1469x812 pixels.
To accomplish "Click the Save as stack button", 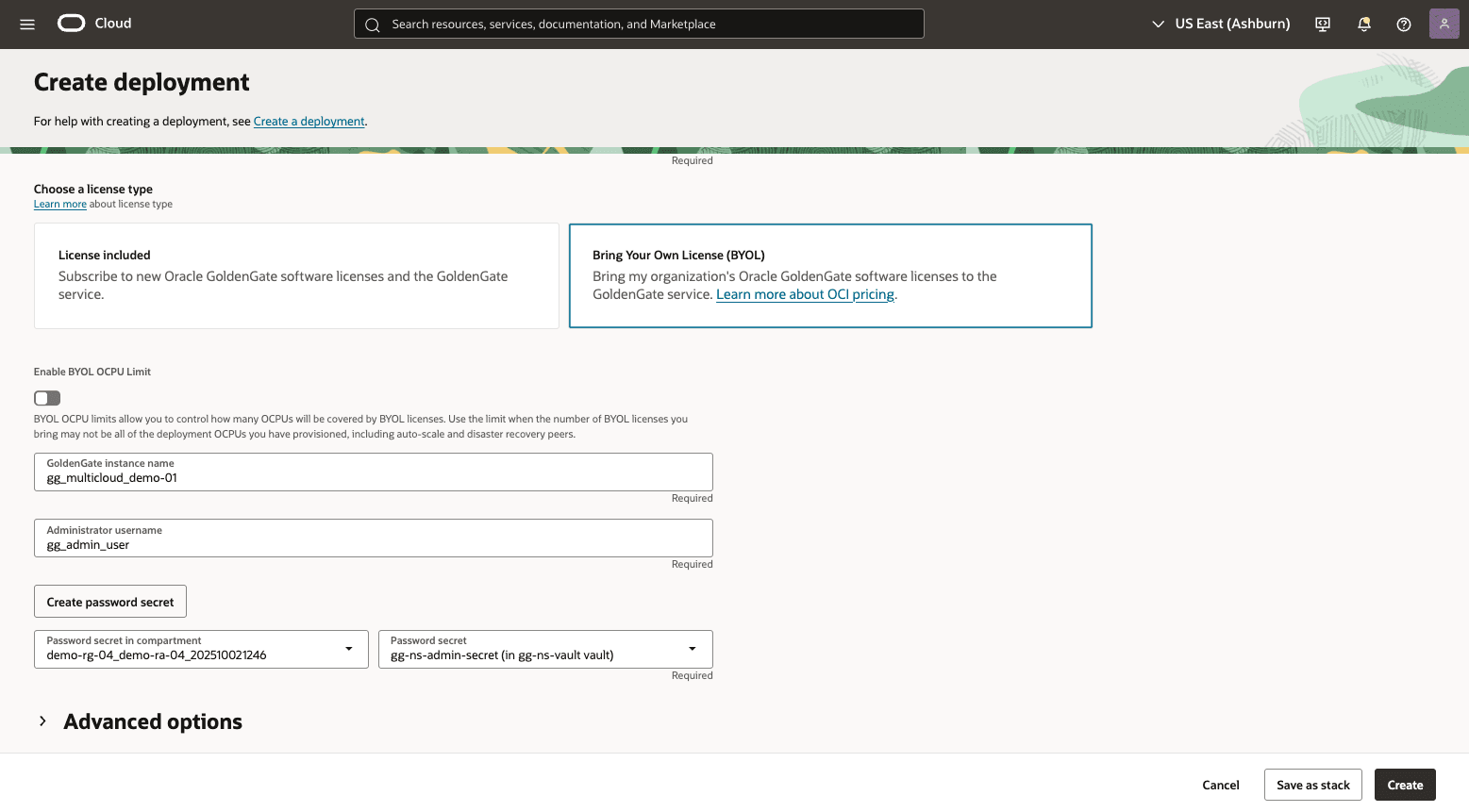I will (1312, 784).
